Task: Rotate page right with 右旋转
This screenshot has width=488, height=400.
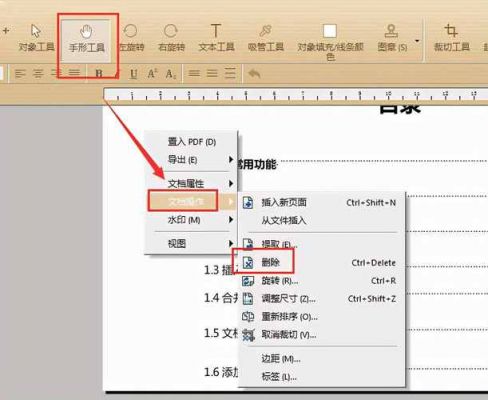Action: coord(171,38)
